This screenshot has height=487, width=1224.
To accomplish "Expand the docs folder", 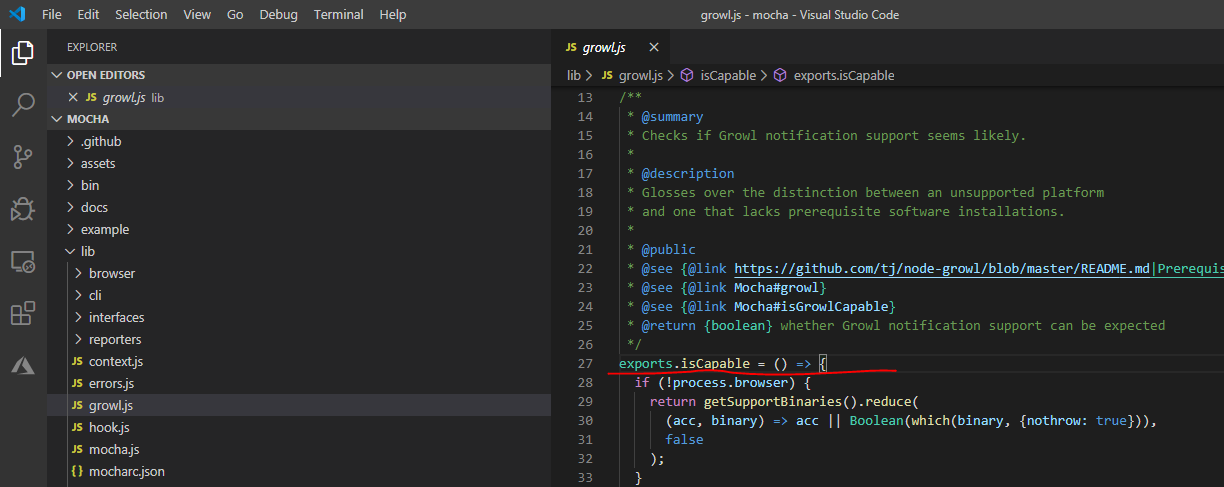I will pyautogui.click(x=299, y=207).
